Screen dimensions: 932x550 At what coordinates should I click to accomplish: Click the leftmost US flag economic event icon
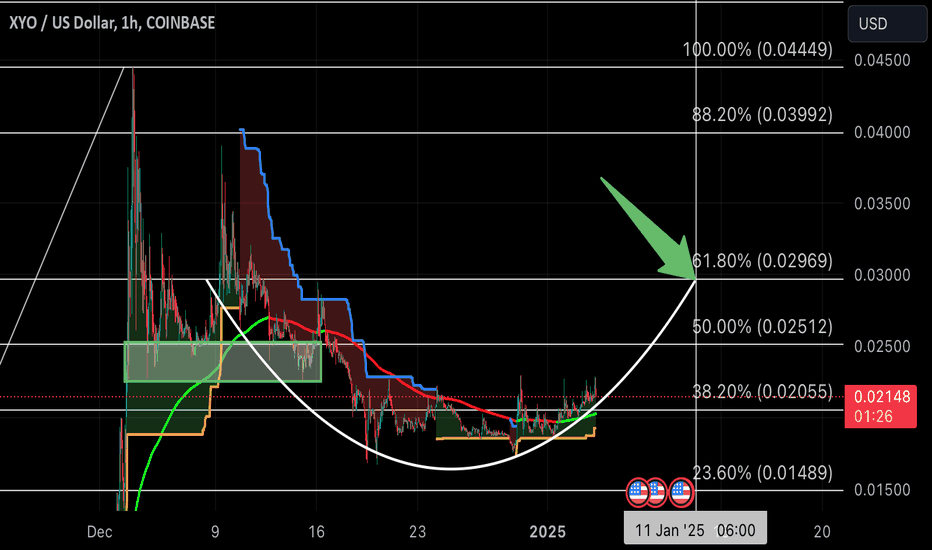point(638,492)
